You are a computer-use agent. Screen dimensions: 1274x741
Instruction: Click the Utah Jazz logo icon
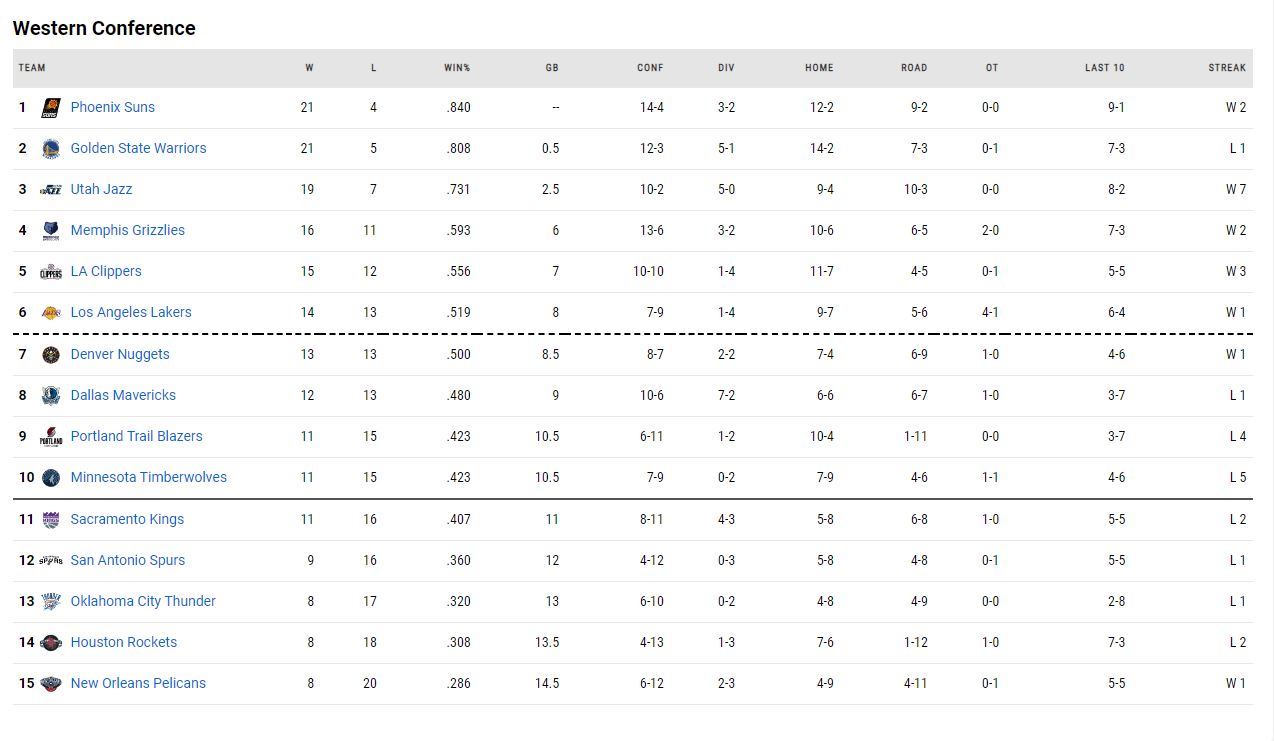[51, 190]
